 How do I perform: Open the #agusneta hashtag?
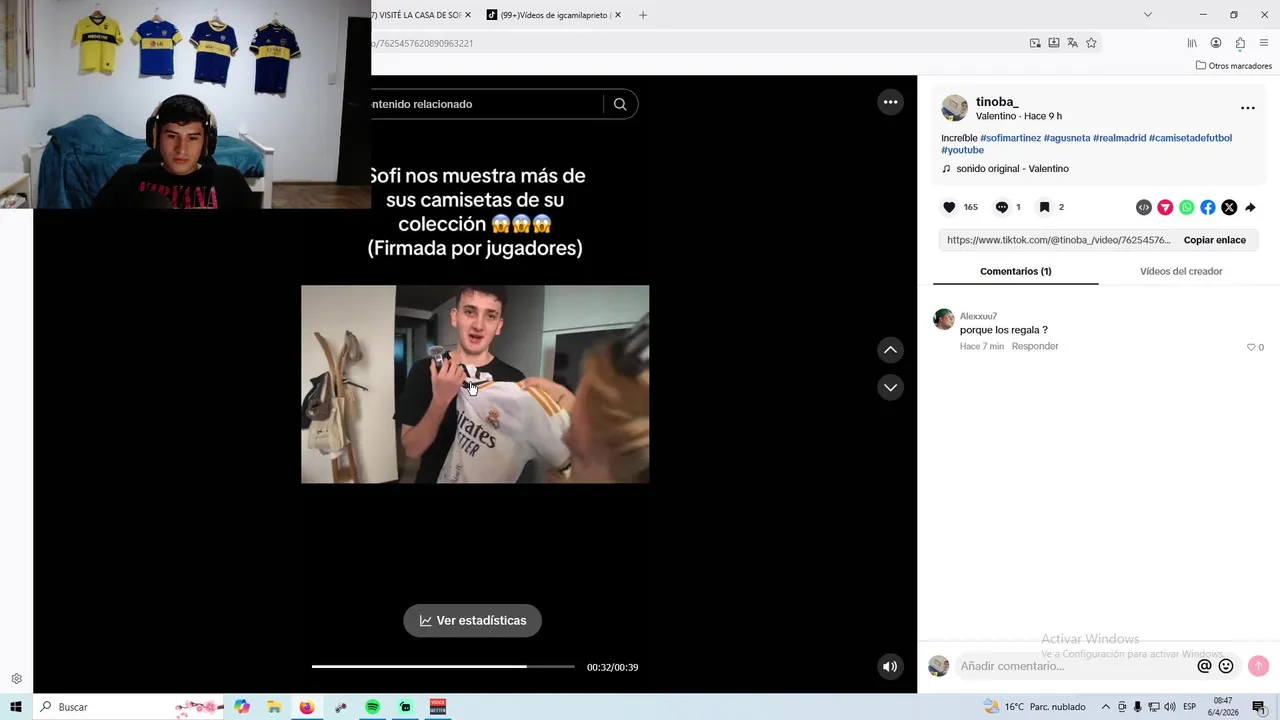(1066, 138)
